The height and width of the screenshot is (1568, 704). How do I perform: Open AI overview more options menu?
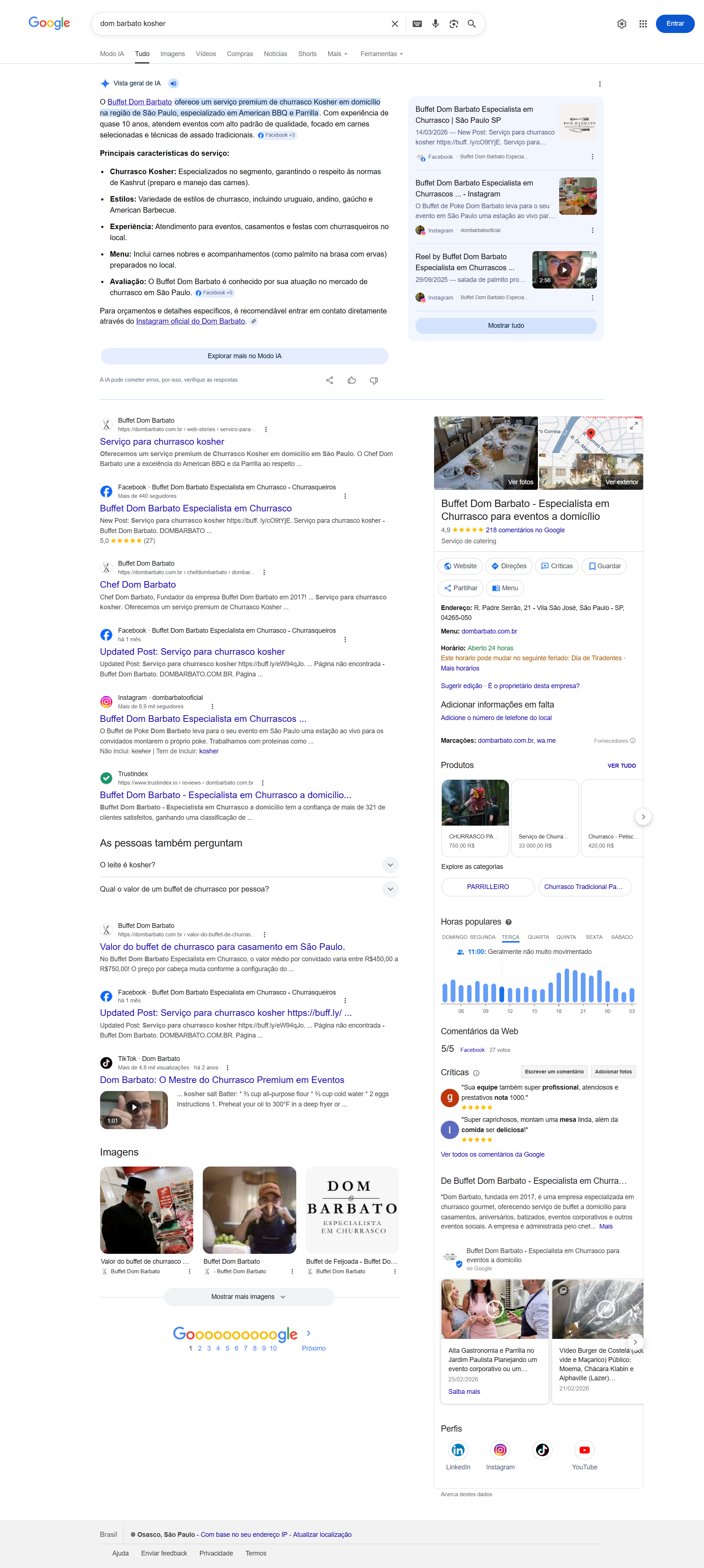point(600,84)
